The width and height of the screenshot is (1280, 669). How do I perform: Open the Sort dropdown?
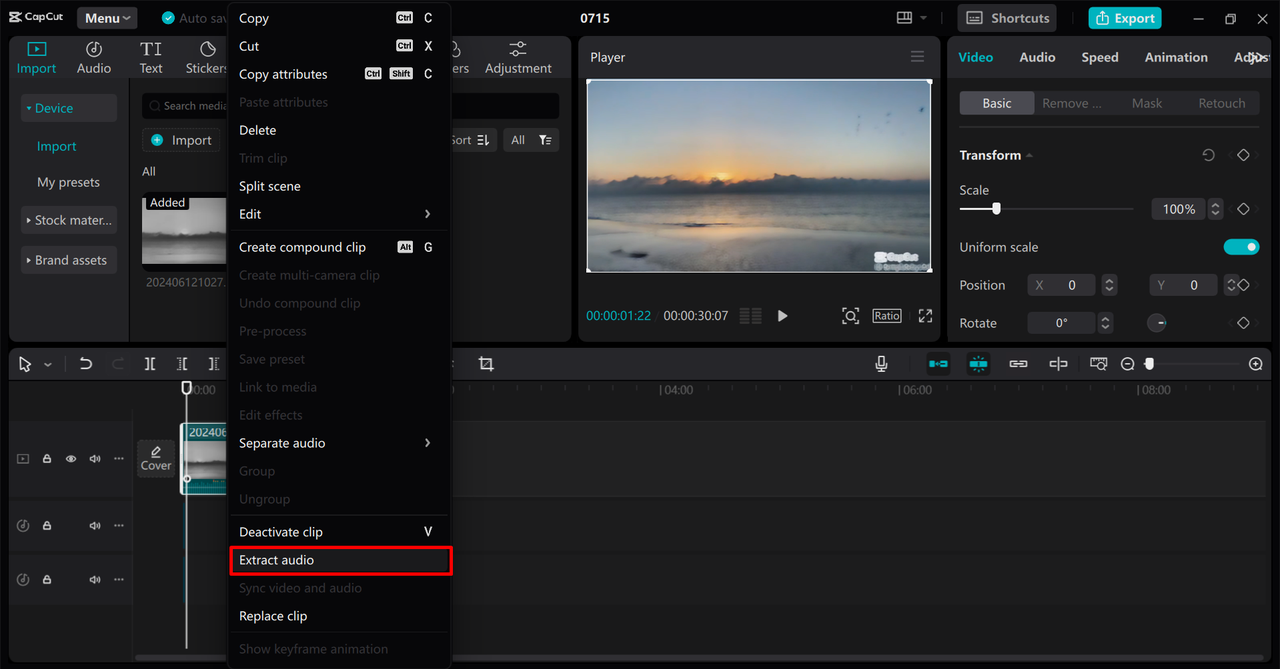point(473,140)
